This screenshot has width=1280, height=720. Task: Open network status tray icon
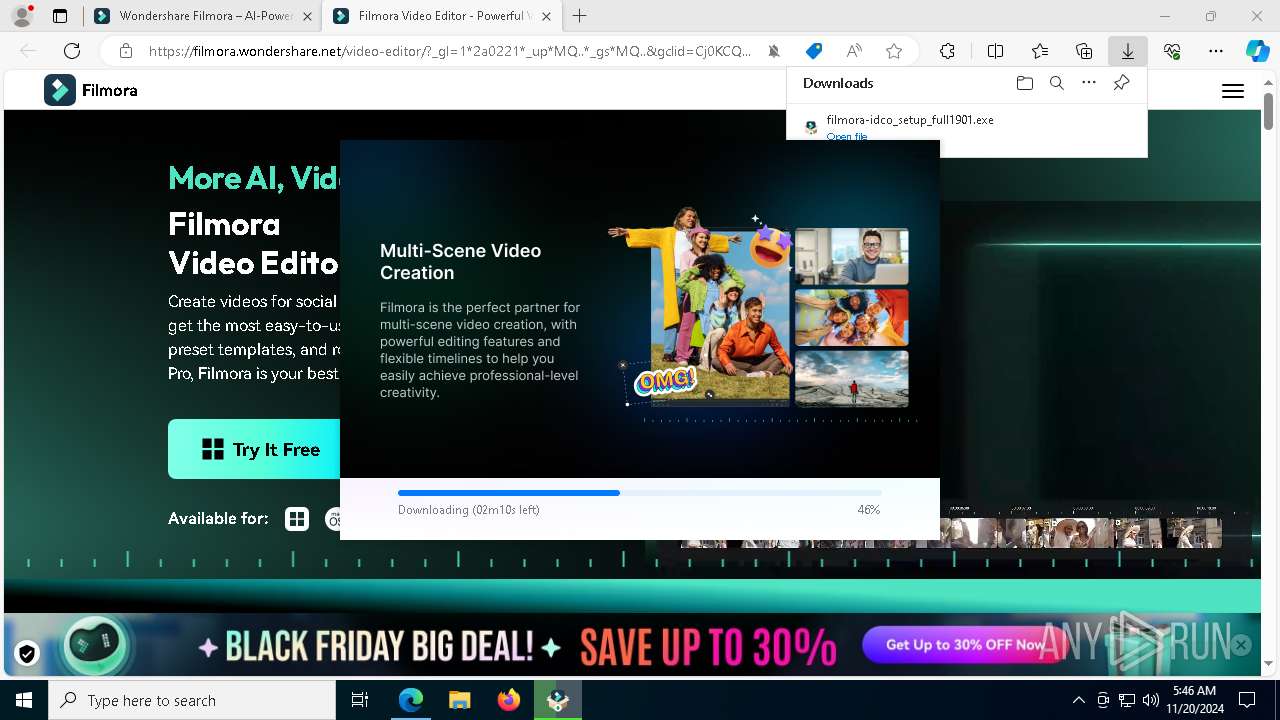[x=1127, y=700]
